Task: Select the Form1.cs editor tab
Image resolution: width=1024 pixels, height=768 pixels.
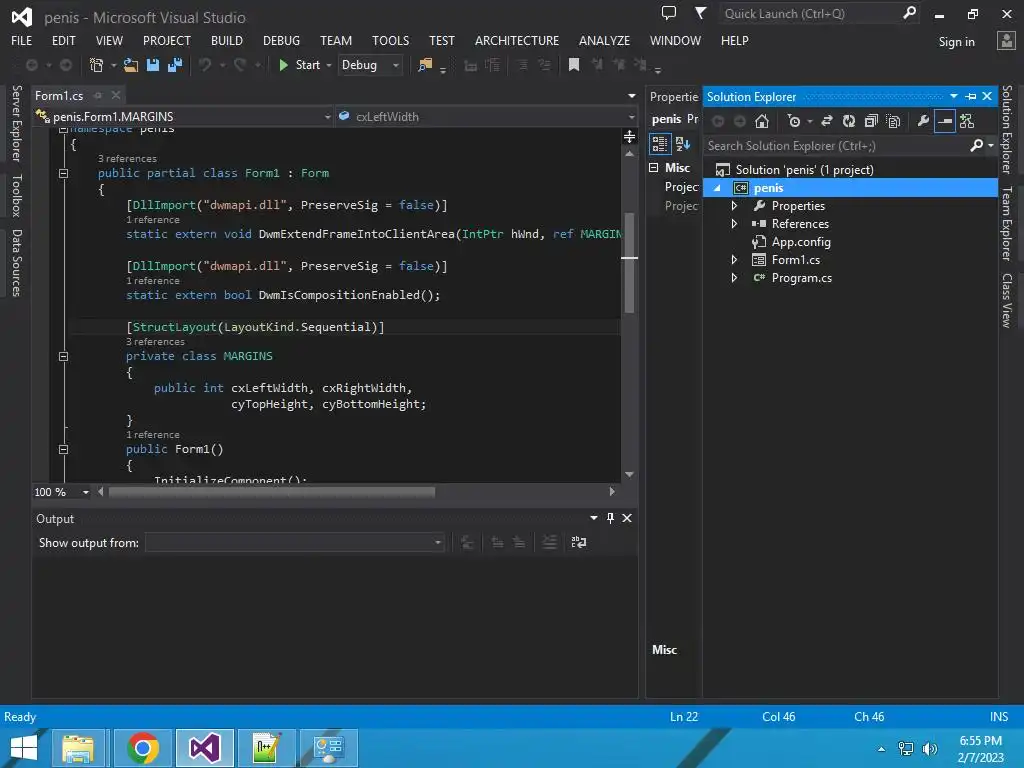Action: pos(59,95)
